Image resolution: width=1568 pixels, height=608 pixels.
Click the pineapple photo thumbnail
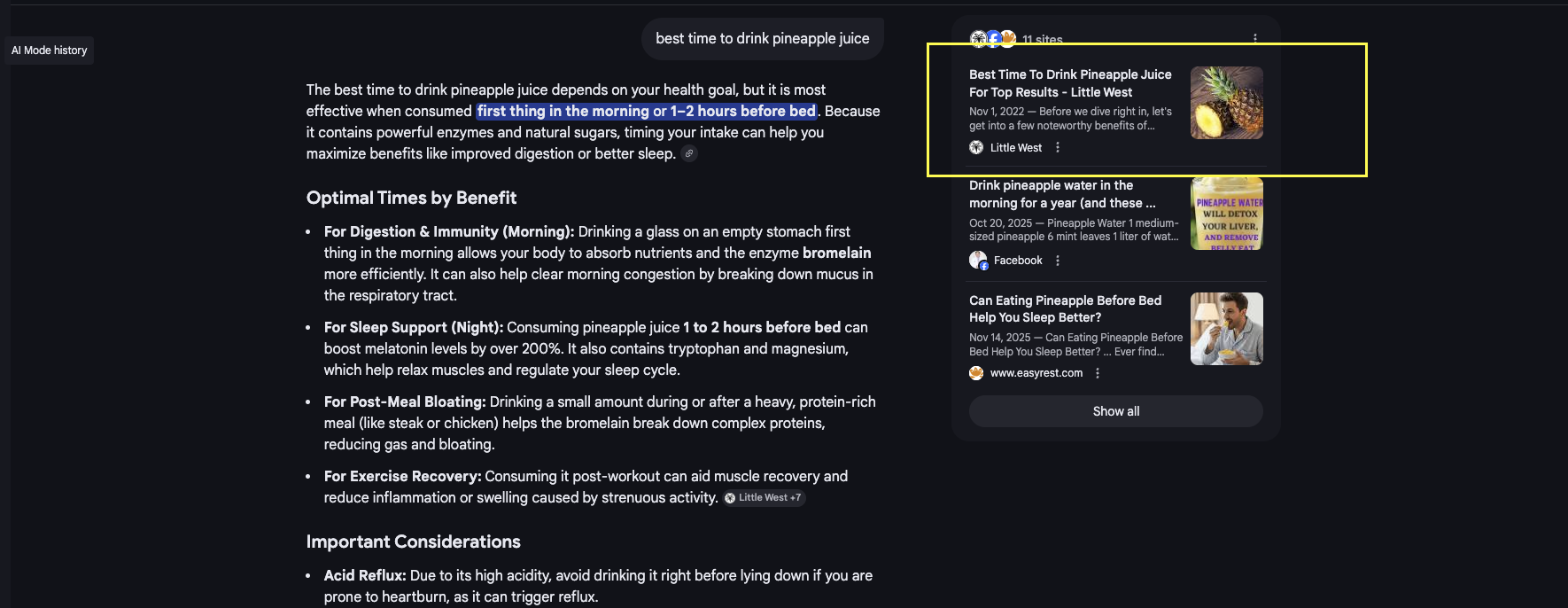point(1226,103)
